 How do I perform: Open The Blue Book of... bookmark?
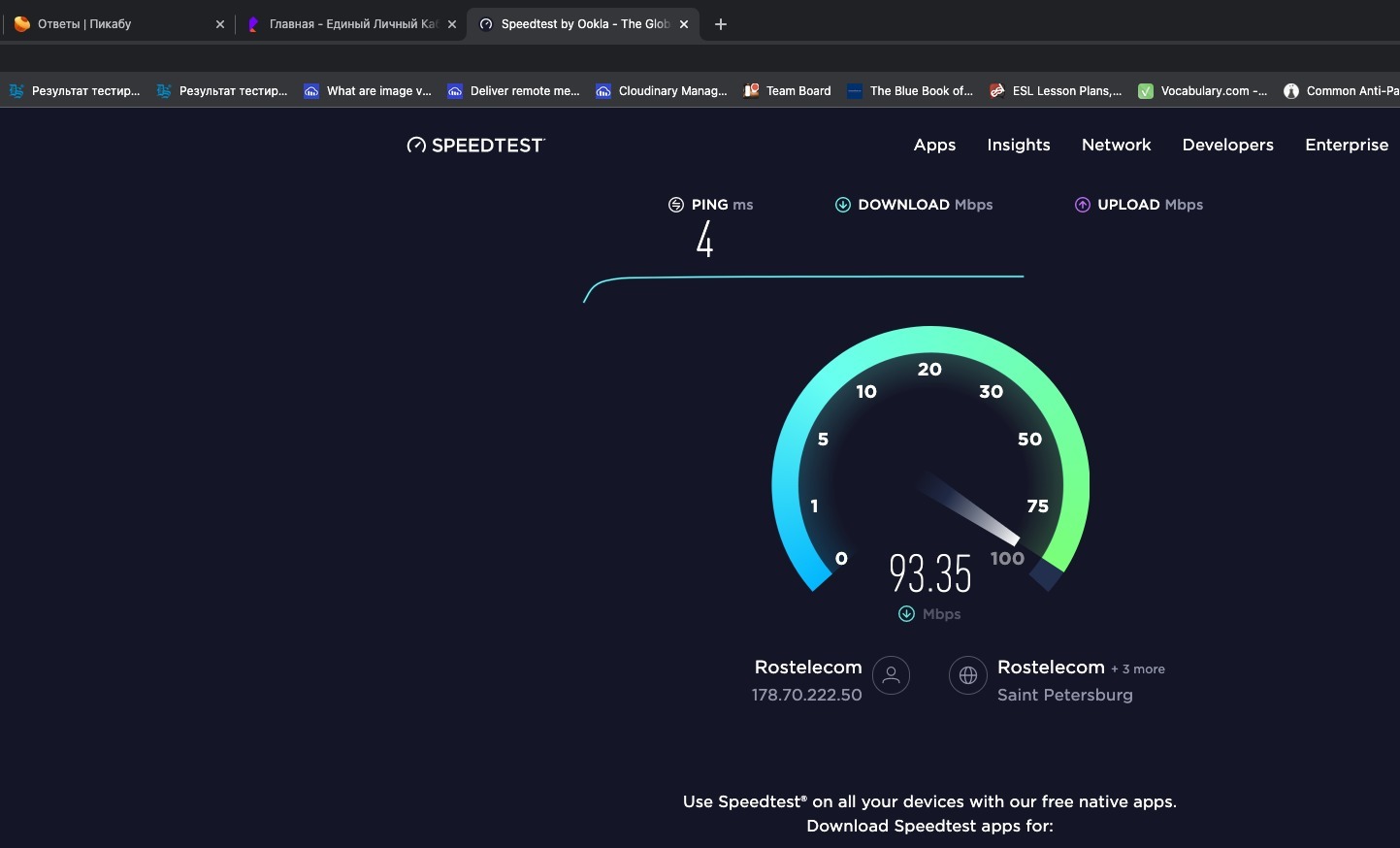pyautogui.click(x=910, y=91)
